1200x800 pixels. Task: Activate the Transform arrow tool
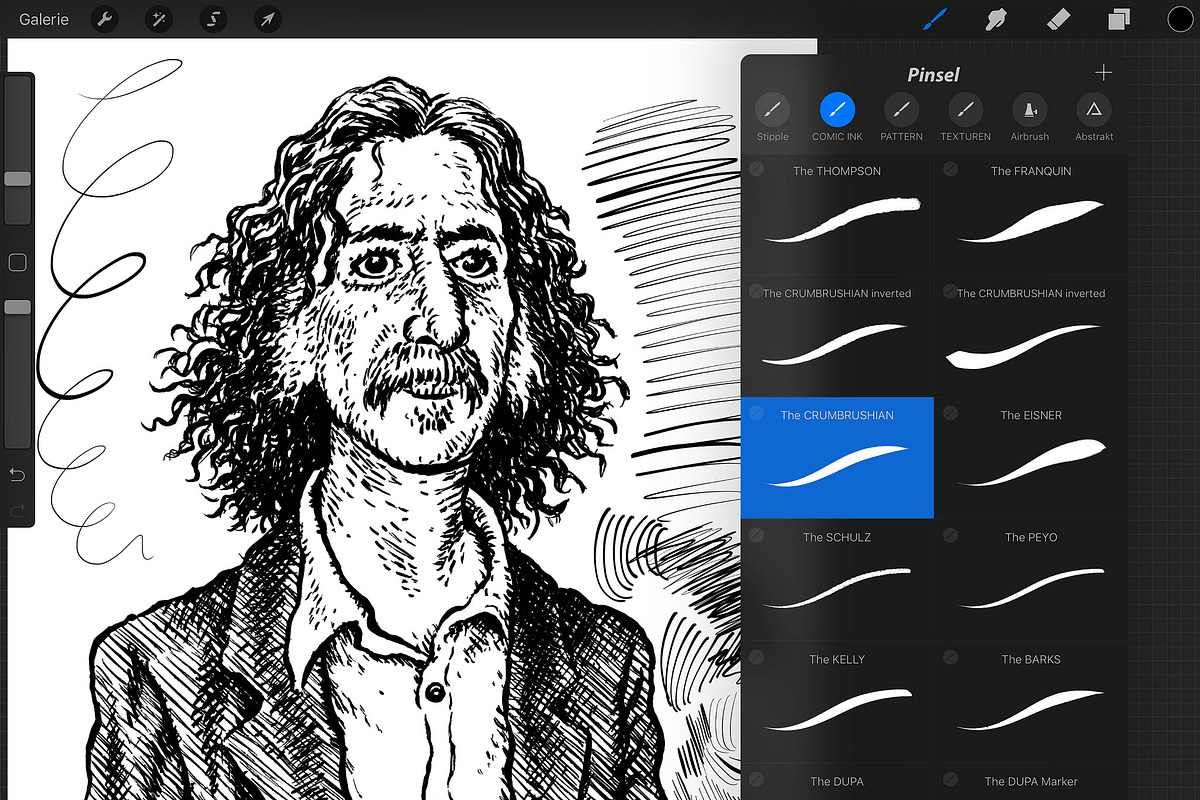click(267, 19)
